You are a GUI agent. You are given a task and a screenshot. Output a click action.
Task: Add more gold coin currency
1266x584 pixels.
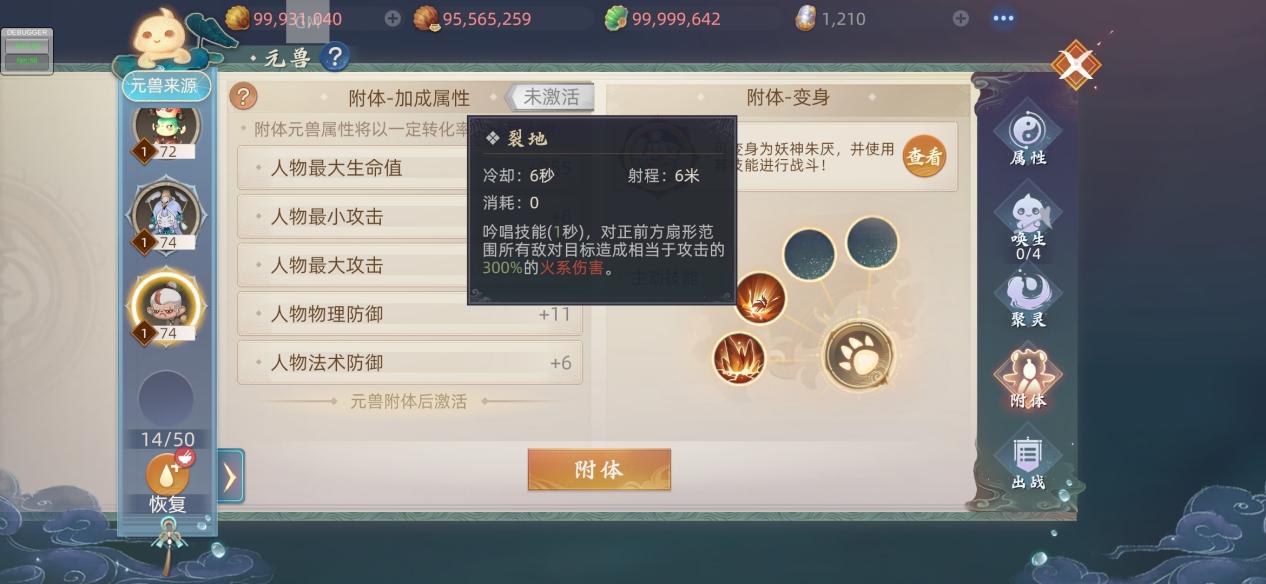(x=393, y=18)
